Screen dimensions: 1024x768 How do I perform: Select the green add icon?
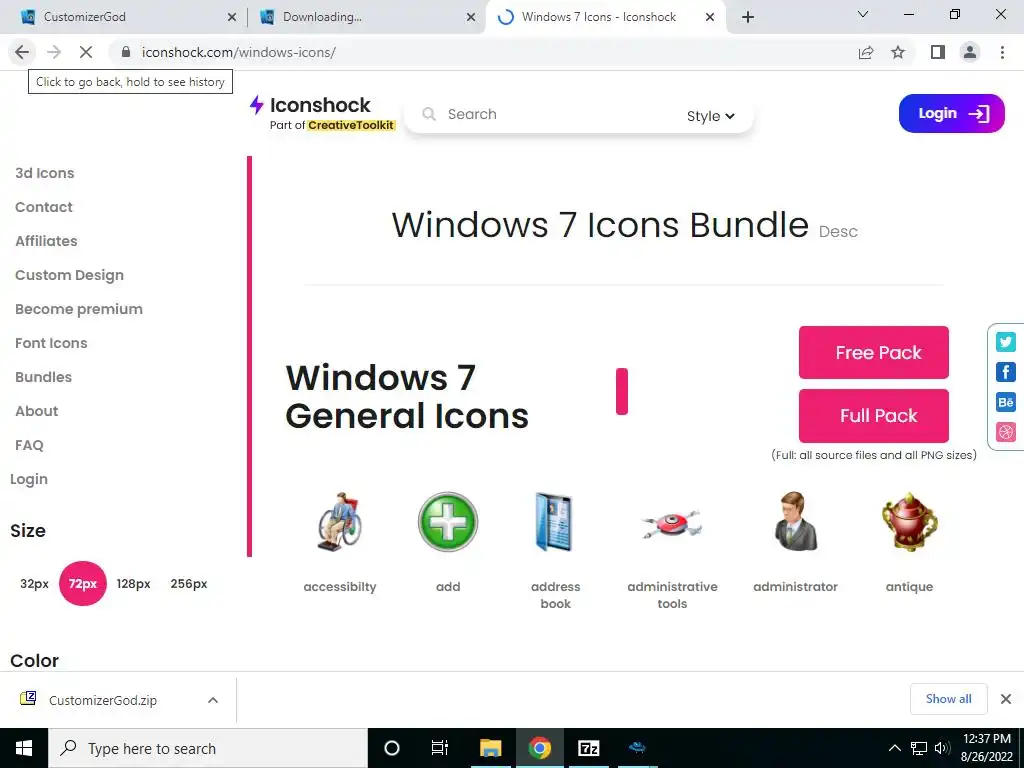pos(448,522)
